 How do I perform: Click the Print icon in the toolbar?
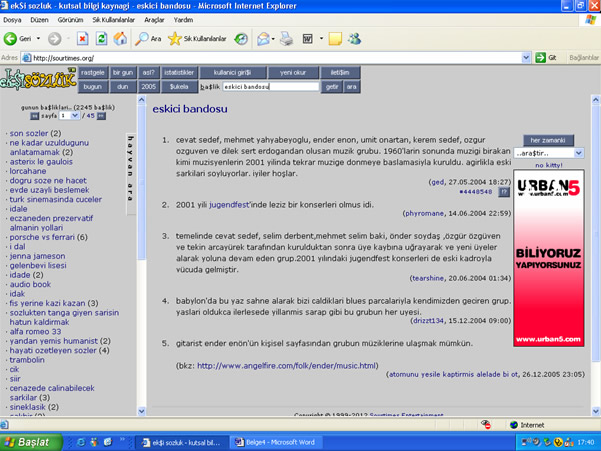click(x=286, y=39)
